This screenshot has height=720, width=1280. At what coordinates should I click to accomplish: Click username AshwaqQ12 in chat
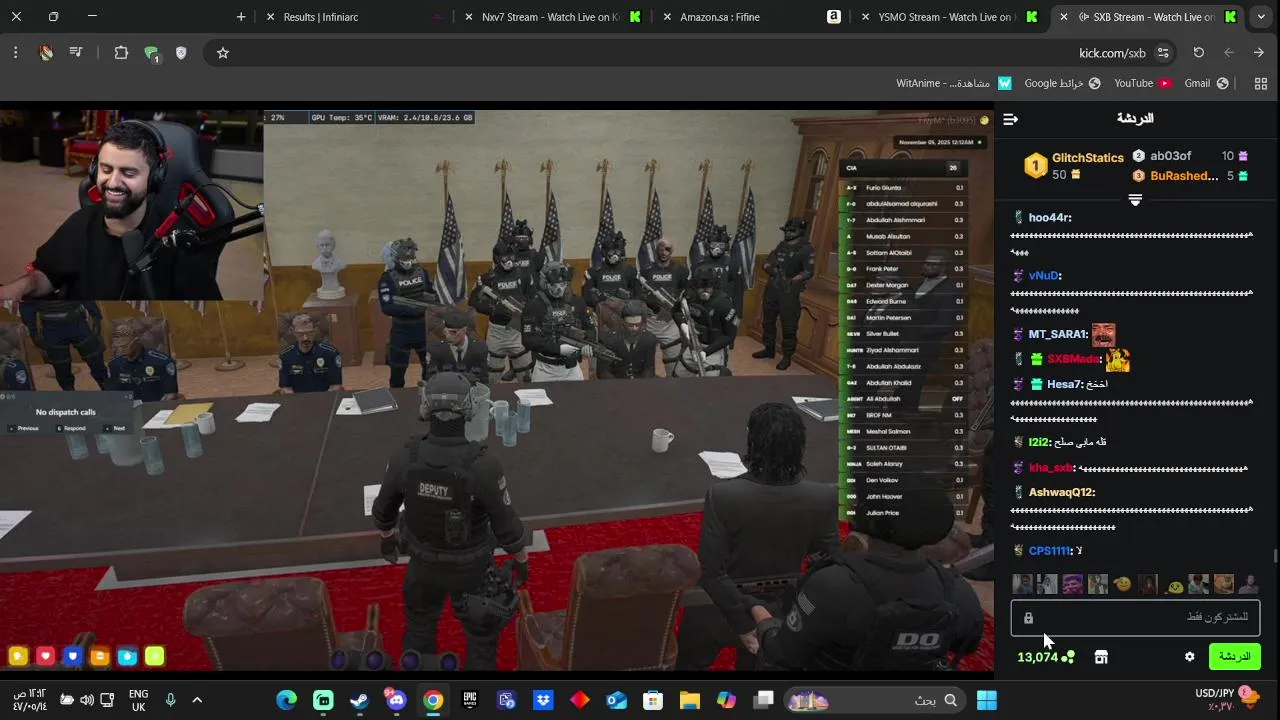tap(1061, 492)
